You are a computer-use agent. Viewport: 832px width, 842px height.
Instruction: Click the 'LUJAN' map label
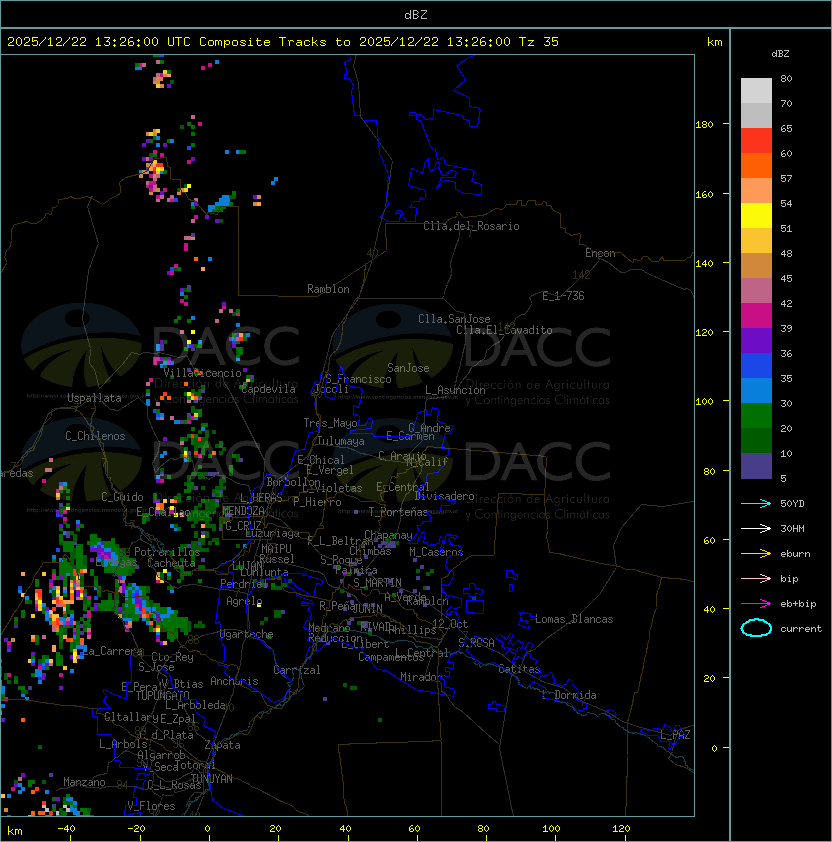coord(247,566)
